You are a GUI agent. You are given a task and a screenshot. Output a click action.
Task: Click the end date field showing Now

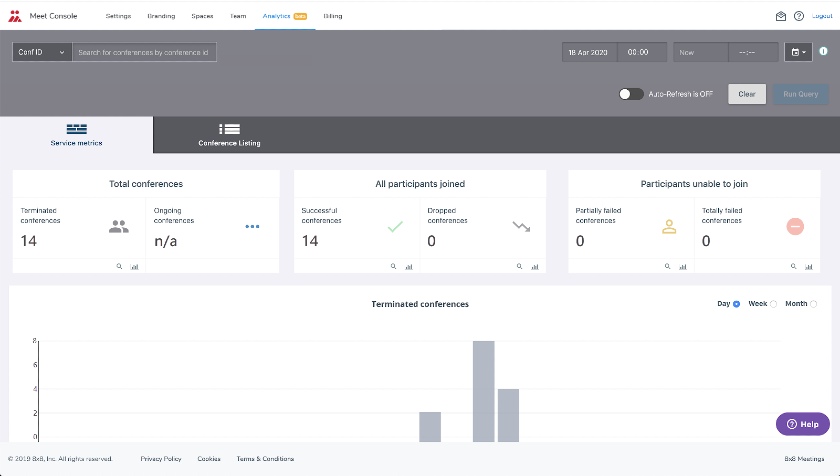coord(701,52)
